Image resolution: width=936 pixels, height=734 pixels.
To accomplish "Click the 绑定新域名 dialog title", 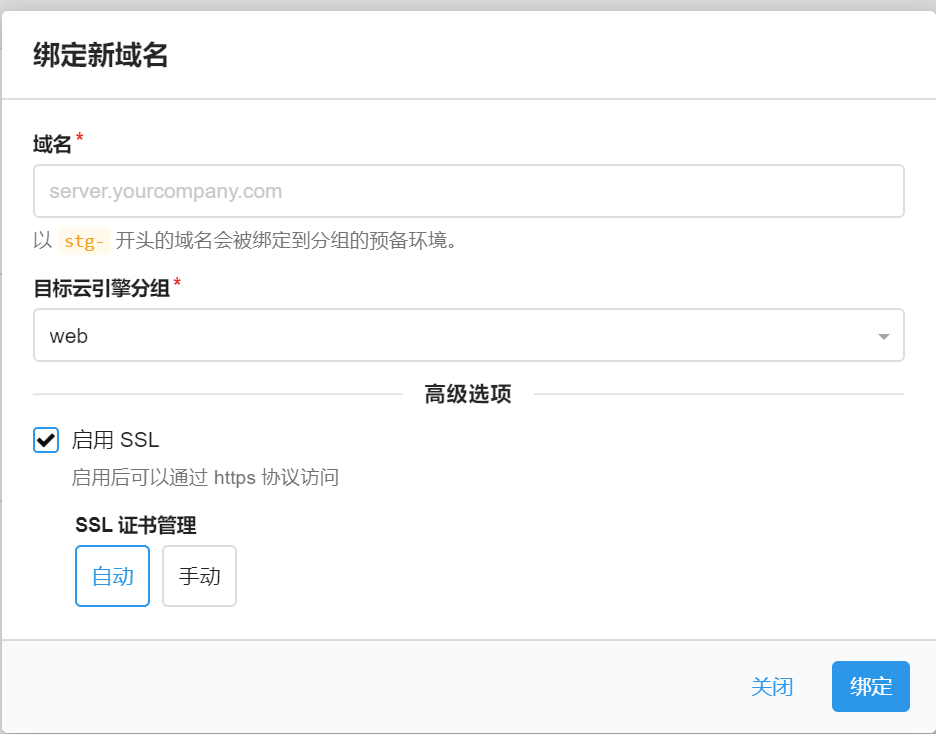I will coord(100,56).
